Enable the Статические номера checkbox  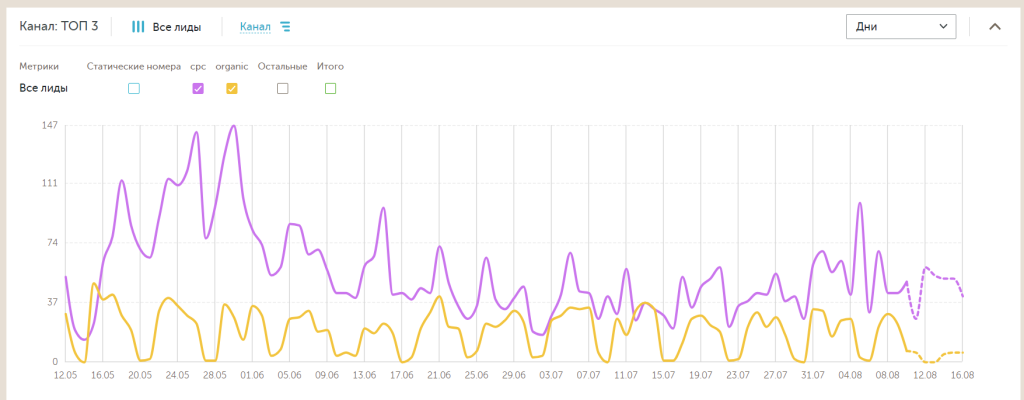click(x=134, y=89)
